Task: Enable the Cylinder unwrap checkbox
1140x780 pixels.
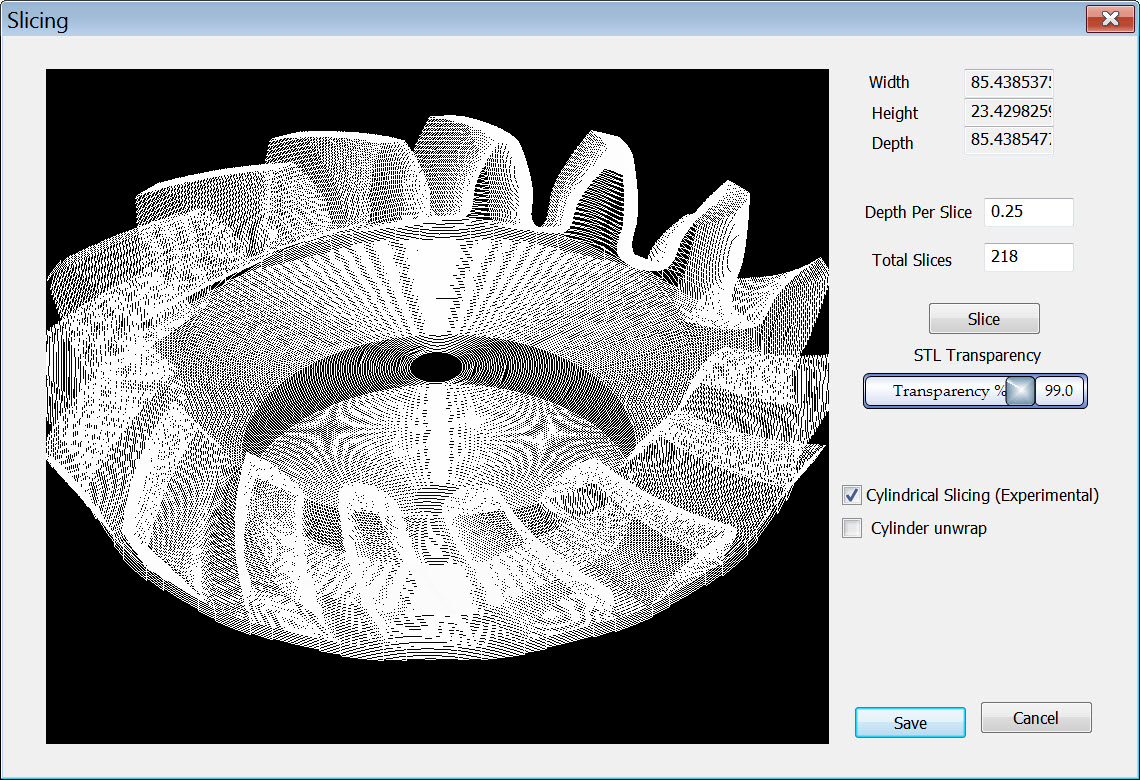Action: point(852,528)
